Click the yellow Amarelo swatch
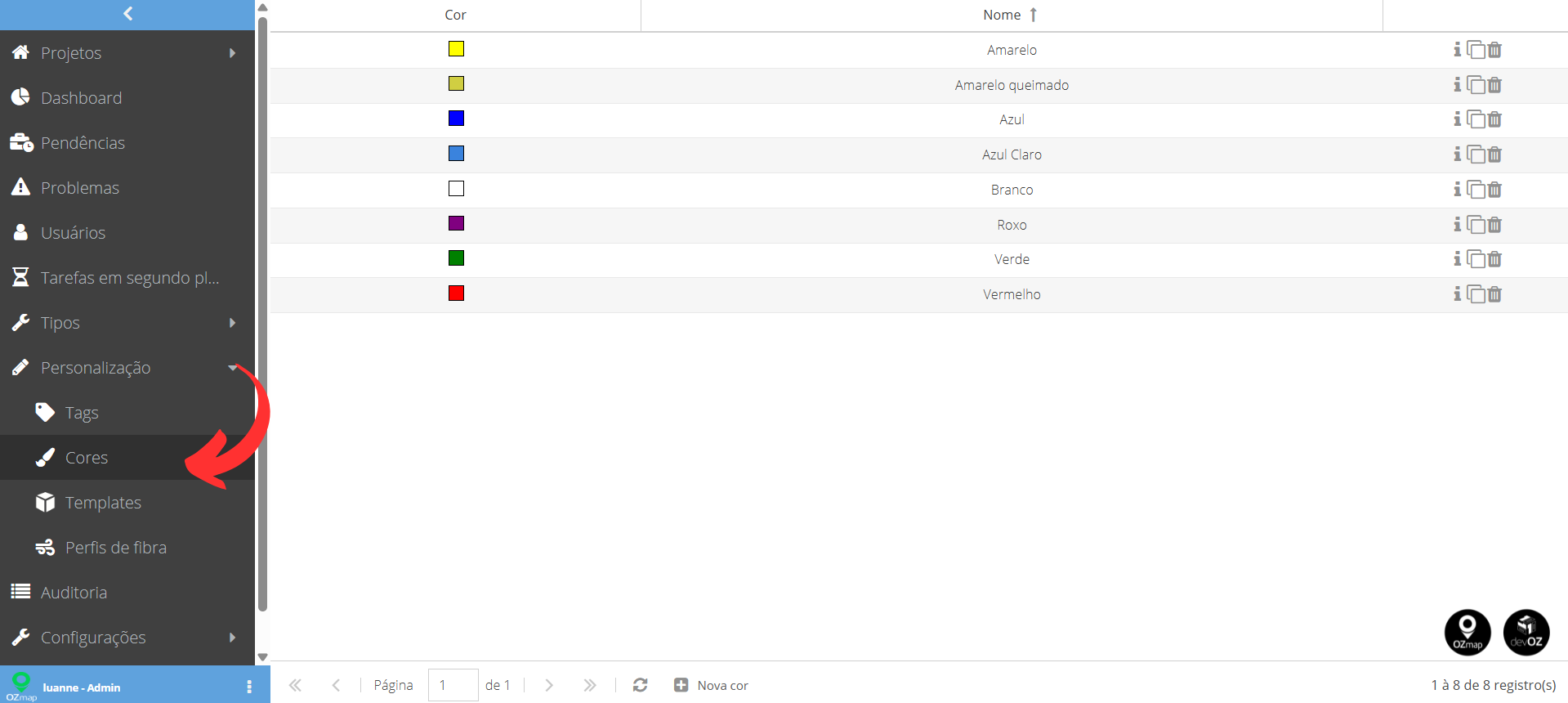Screen dimensions: 1568x703 coord(456,49)
